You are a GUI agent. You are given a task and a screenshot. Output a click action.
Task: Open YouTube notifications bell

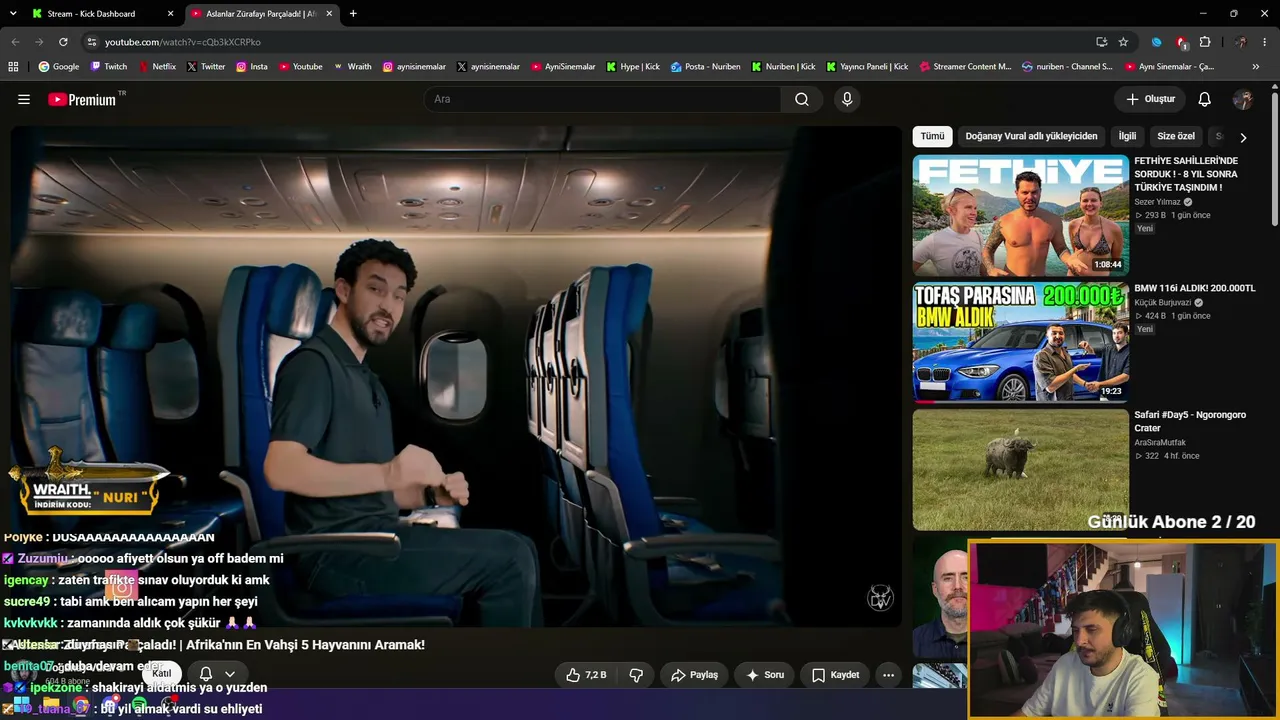pos(1205,99)
